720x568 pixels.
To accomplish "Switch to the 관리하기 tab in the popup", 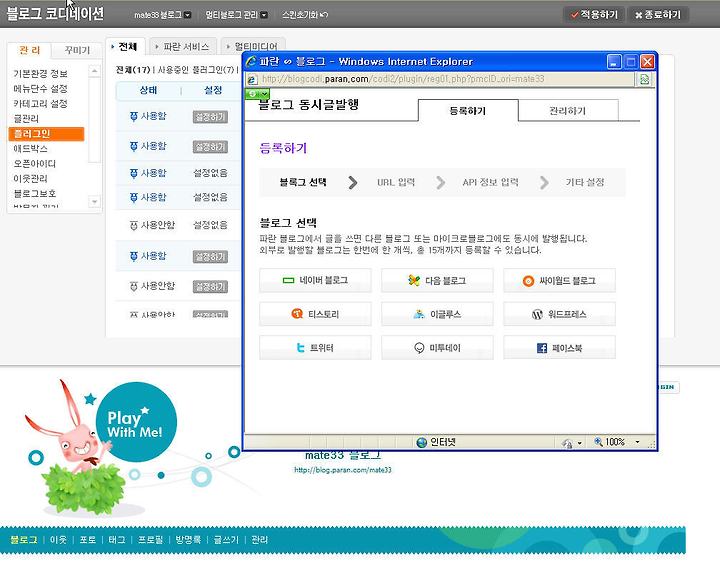I will tap(568, 111).
